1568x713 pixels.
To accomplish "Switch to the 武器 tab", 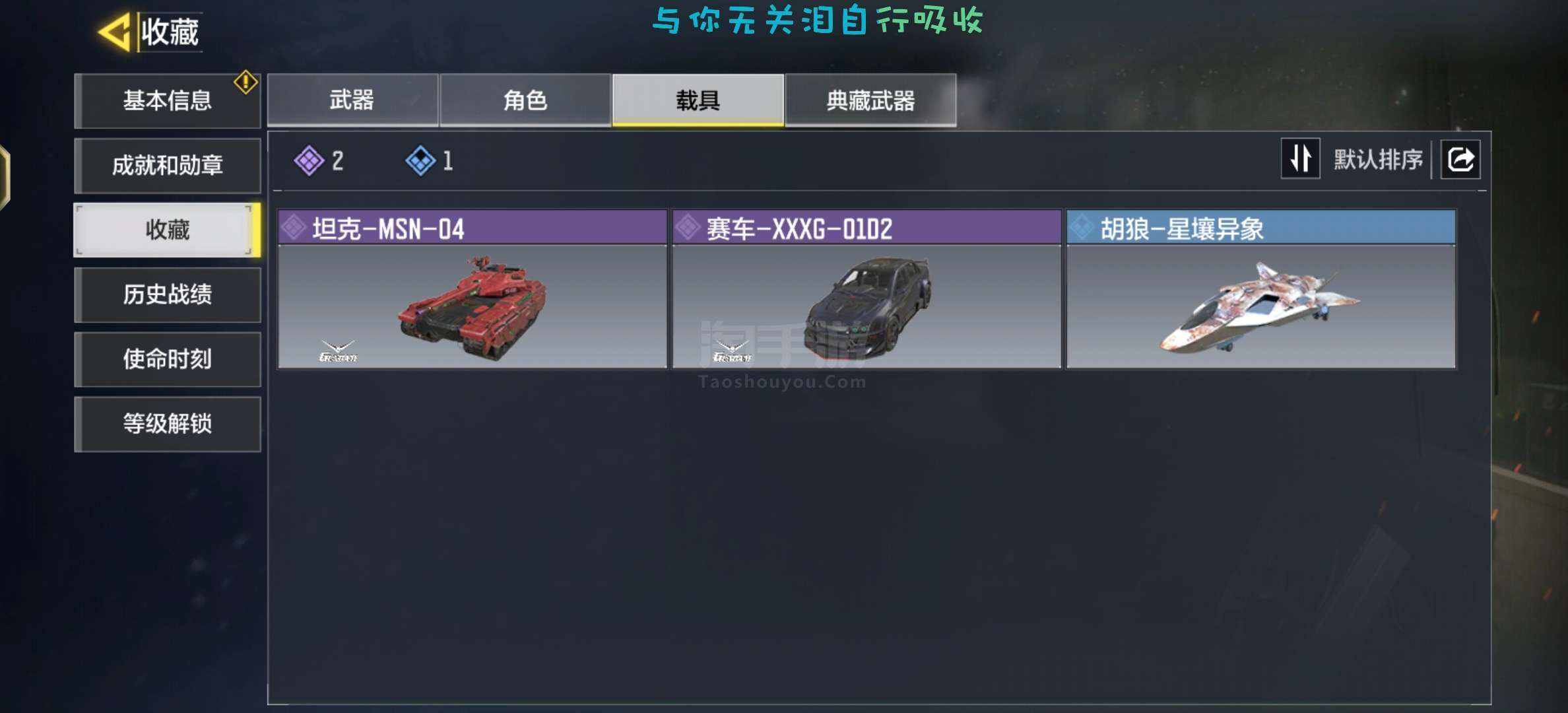I will click(x=352, y=100).
